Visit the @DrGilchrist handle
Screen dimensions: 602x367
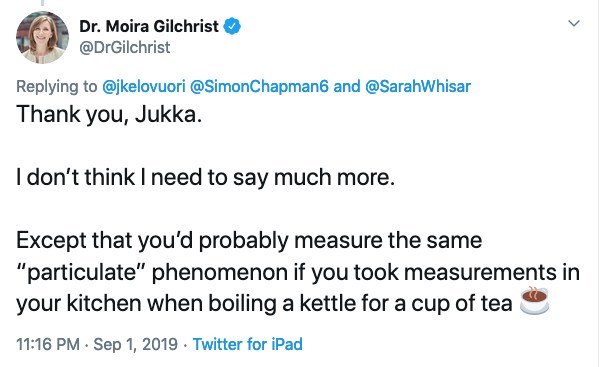pos(124,48)
